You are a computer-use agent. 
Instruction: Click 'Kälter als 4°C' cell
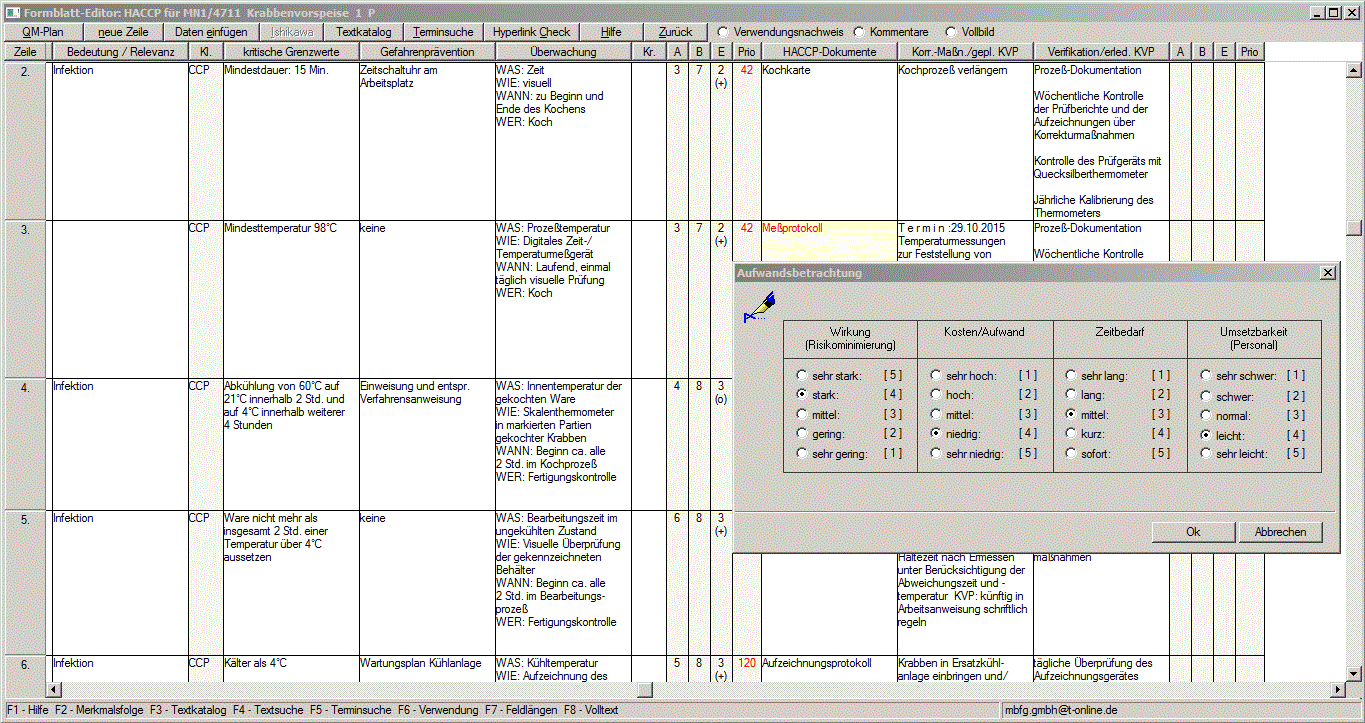coord(256,663)
